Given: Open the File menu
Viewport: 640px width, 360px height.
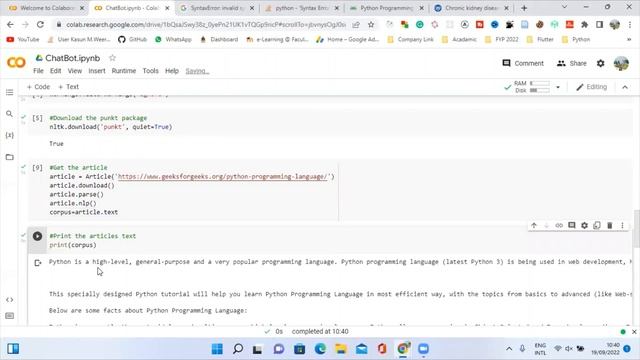Looking at the screenshot, I should [38, 71].
